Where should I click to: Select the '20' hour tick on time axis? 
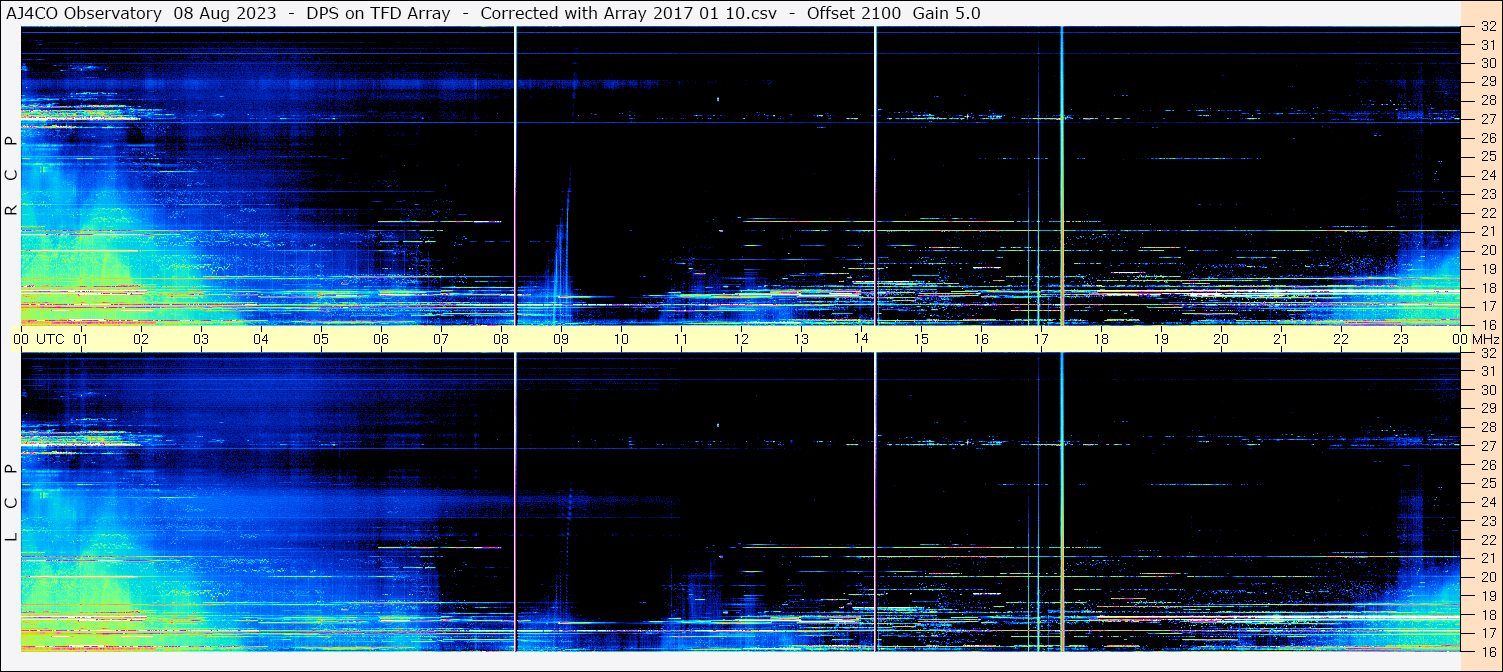point(1221,339)
